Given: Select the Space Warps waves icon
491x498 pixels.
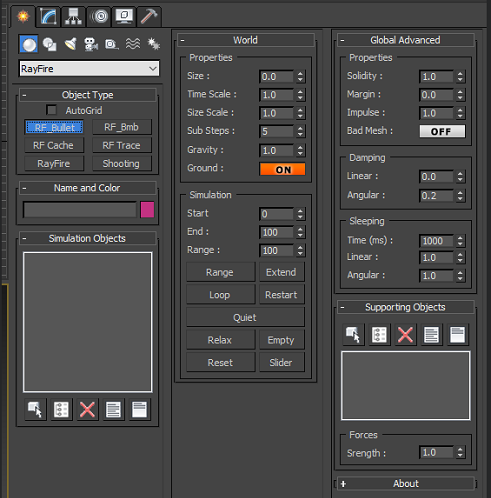Looking at the screenshot, I should 133,44.
